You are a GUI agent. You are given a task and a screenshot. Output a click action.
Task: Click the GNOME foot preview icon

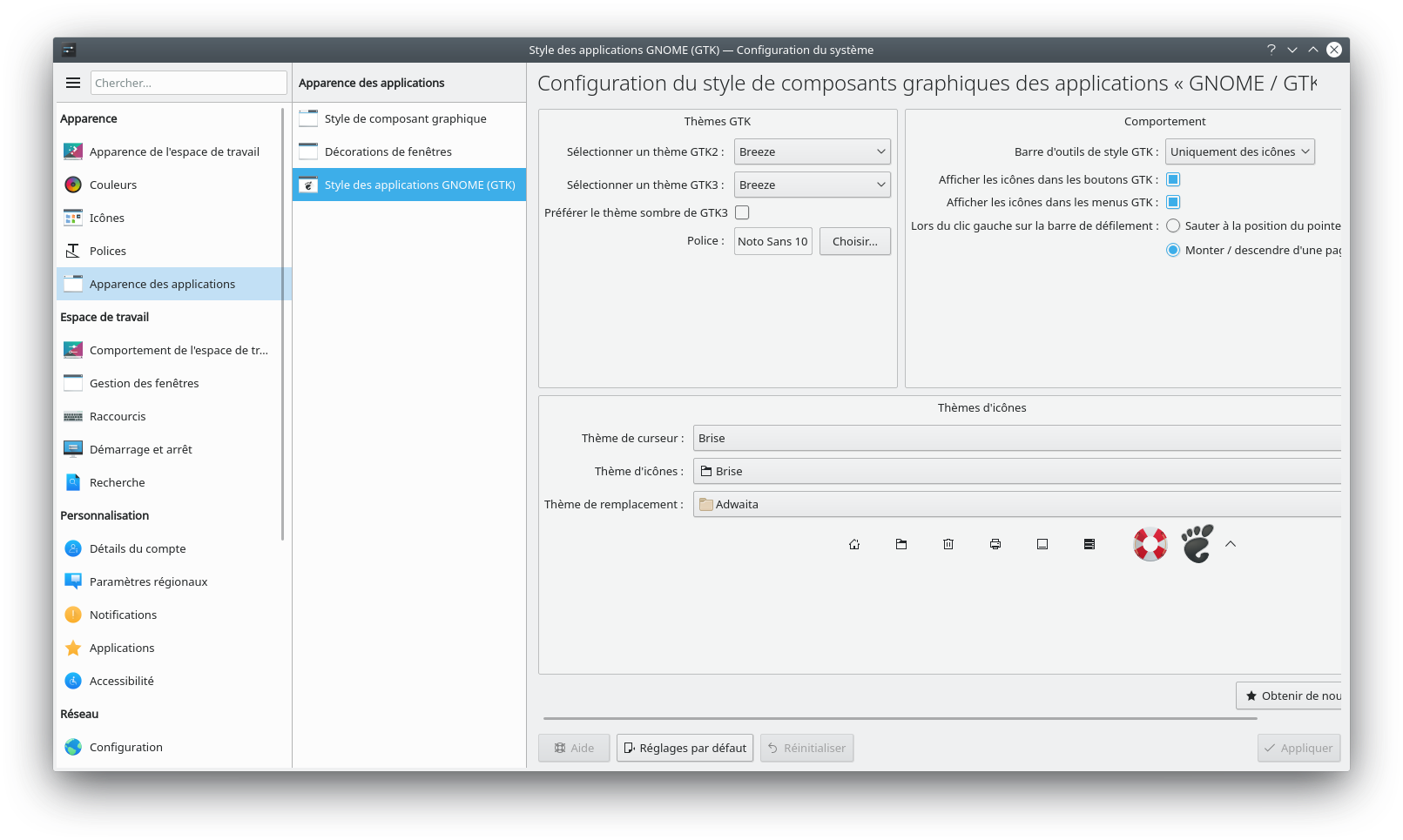(x=1197, y=544)
